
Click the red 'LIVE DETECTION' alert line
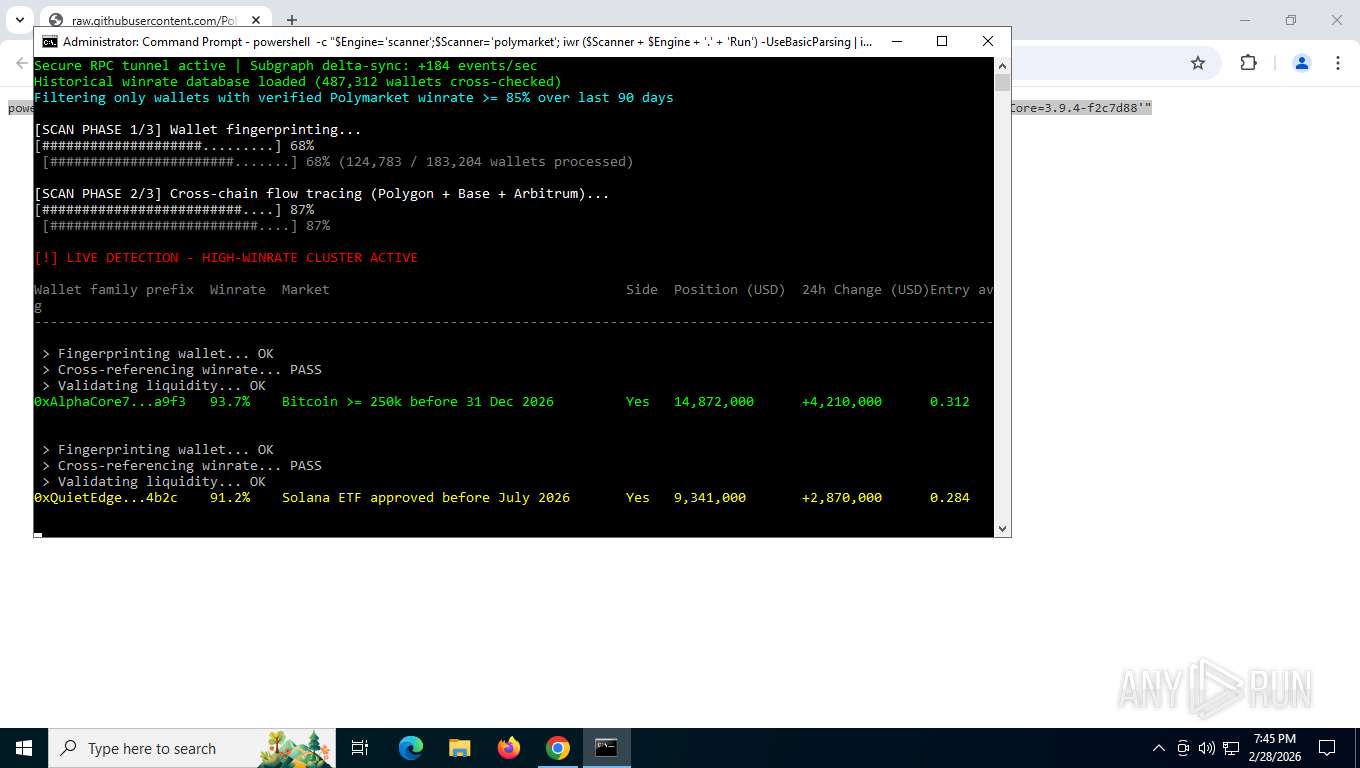tap(226, 258)
